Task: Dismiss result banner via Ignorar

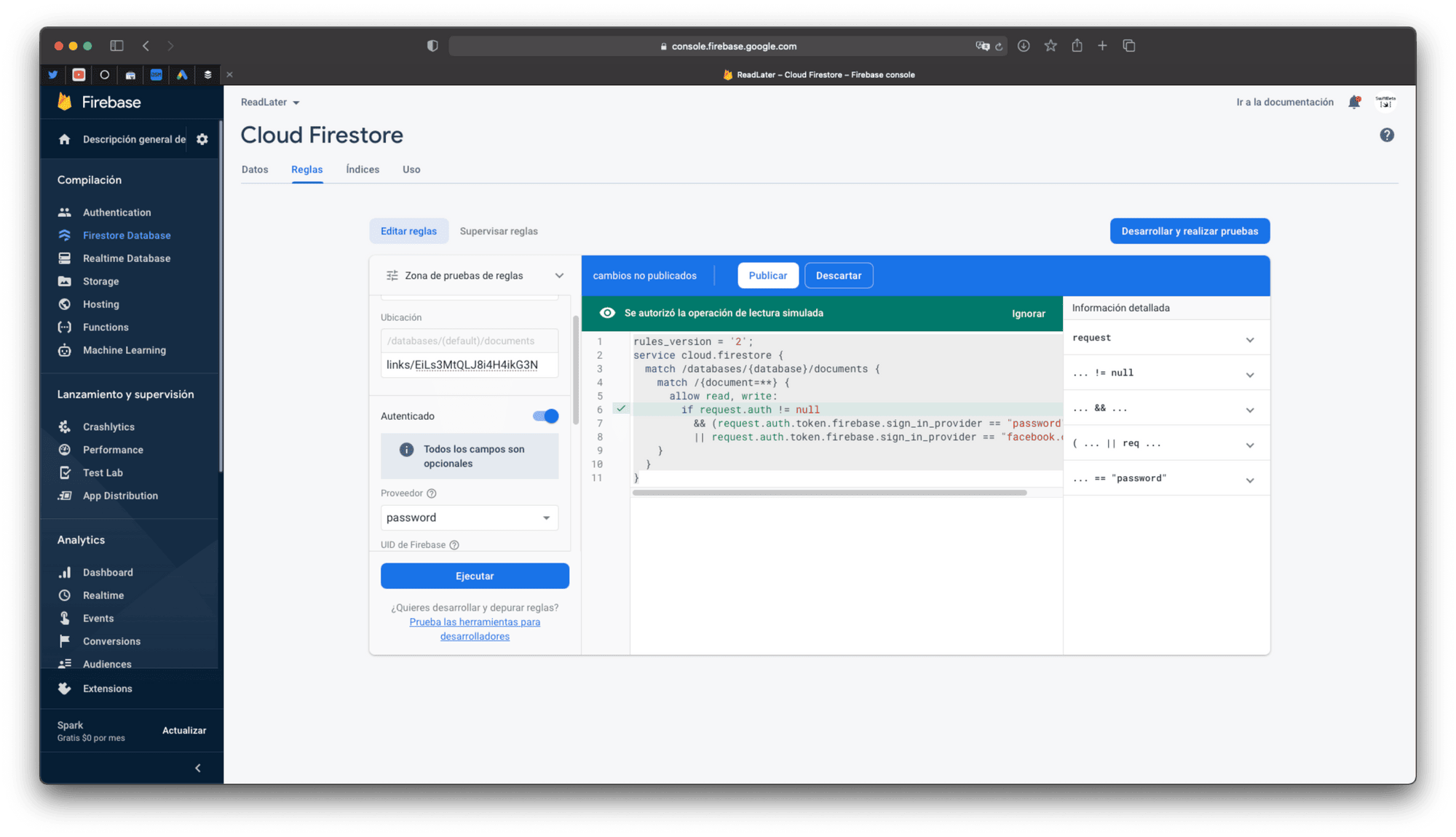Action: pos(1028,314)
